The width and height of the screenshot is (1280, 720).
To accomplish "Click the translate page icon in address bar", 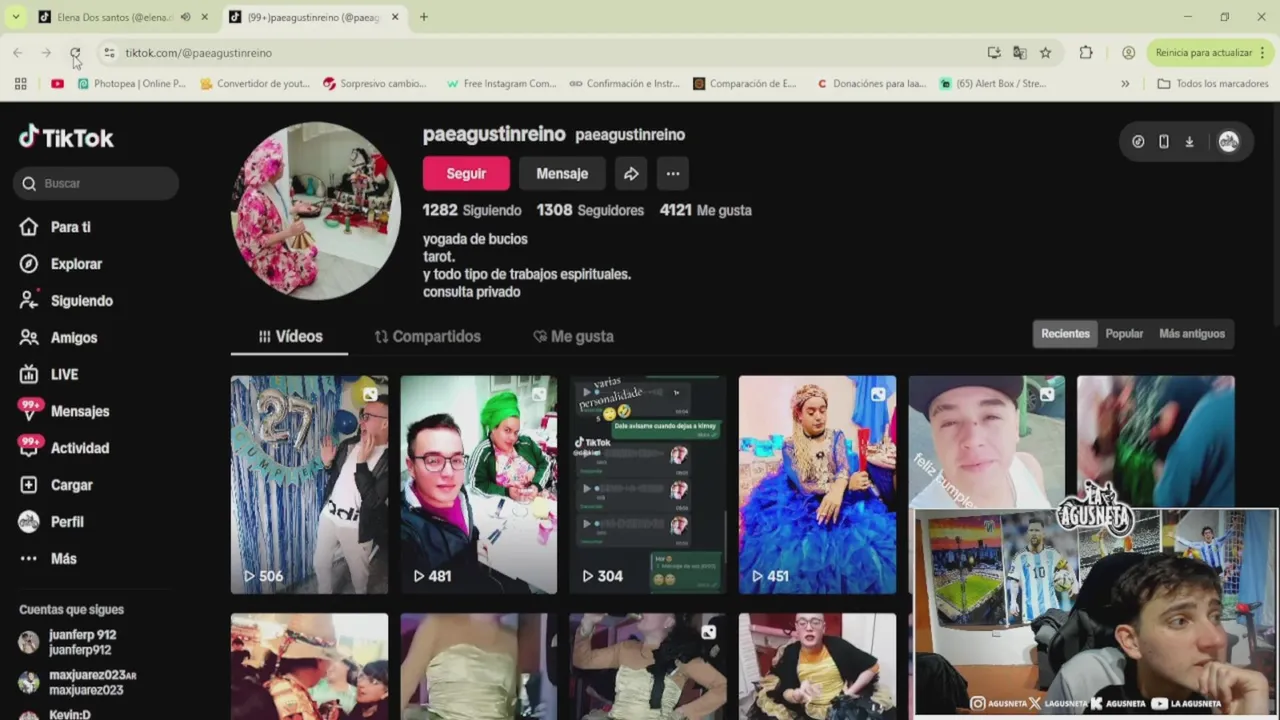I will pyautogui.click(x=1019, y=53).
